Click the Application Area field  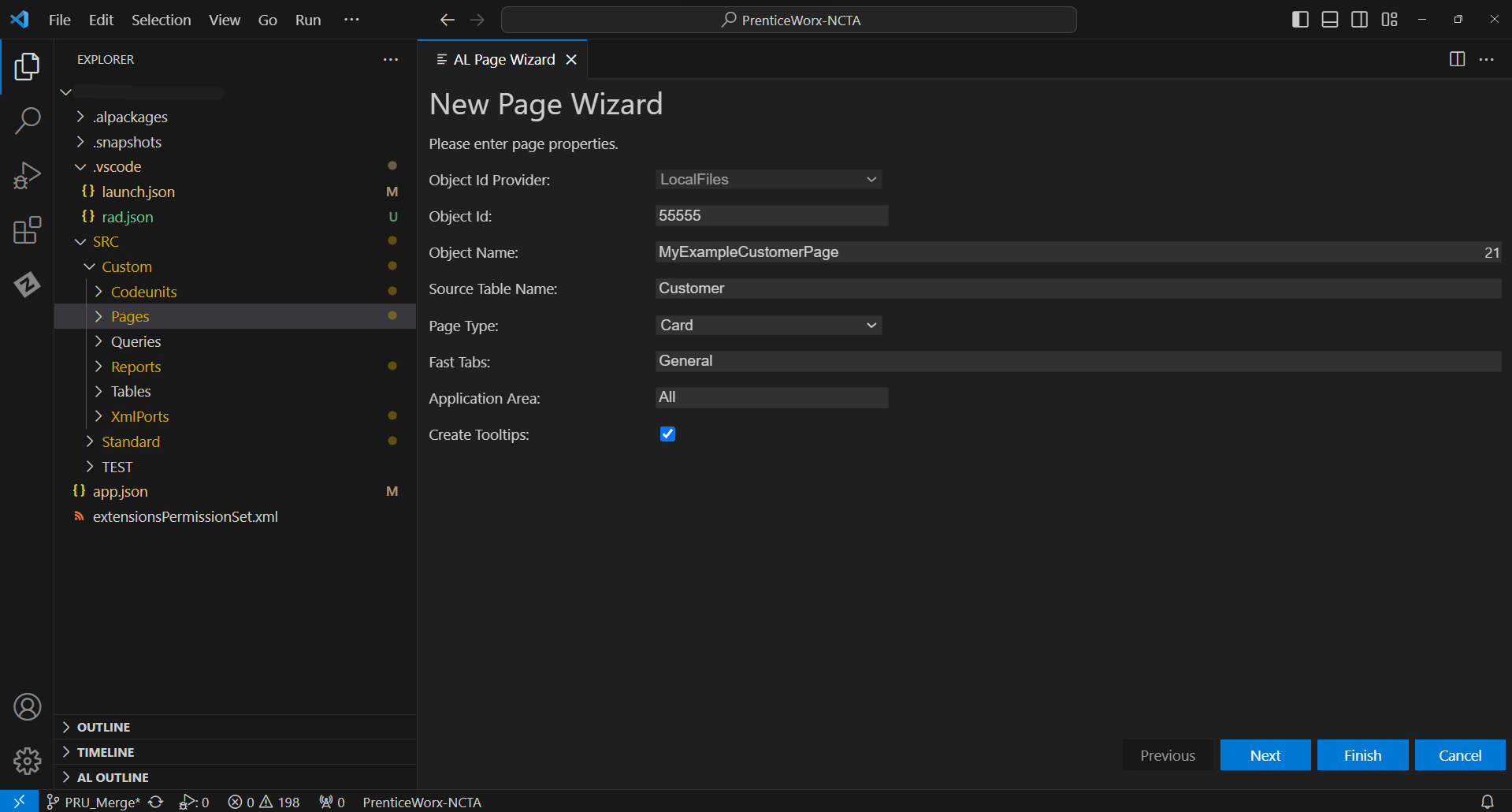pyautogui.click(x=771, y=397)
